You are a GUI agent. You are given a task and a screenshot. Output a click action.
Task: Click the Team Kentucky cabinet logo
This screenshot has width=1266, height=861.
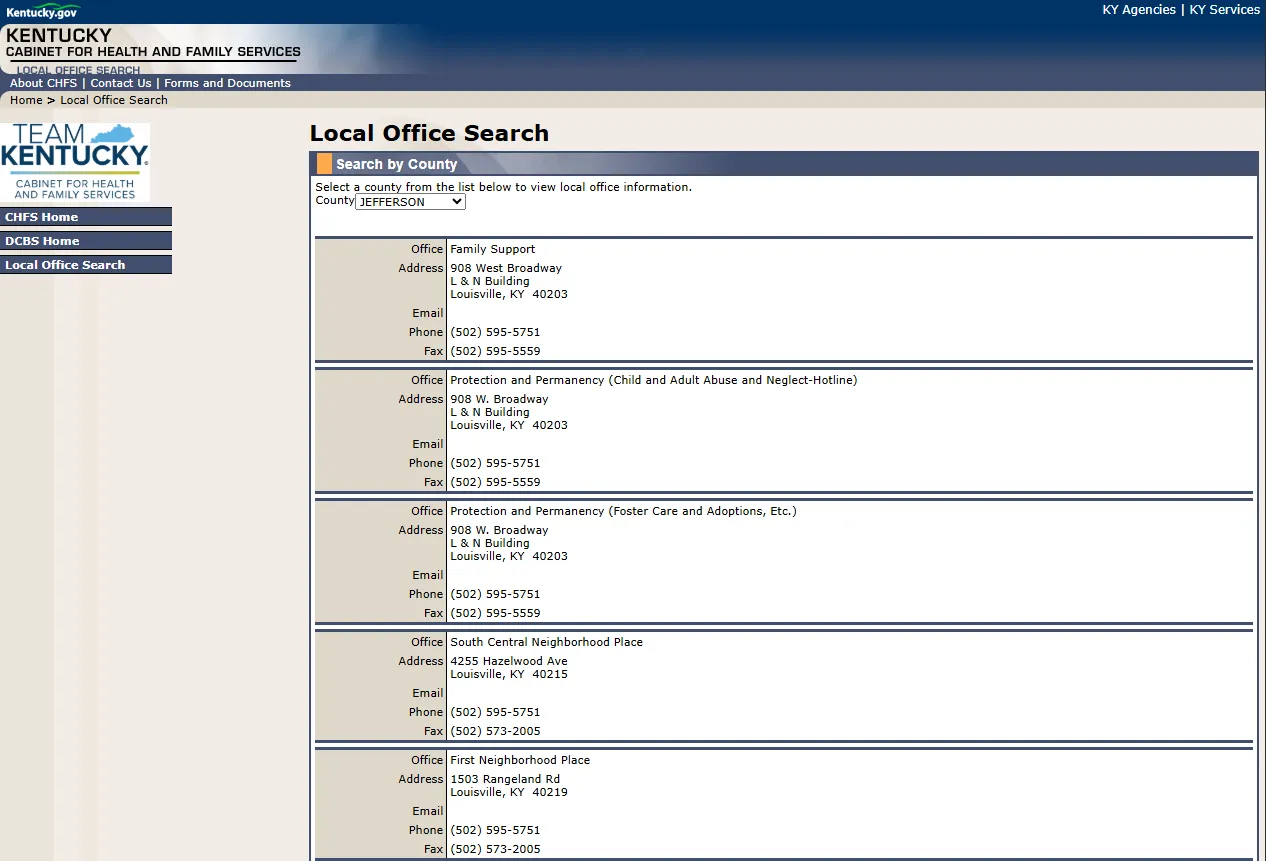coord(75,161)
